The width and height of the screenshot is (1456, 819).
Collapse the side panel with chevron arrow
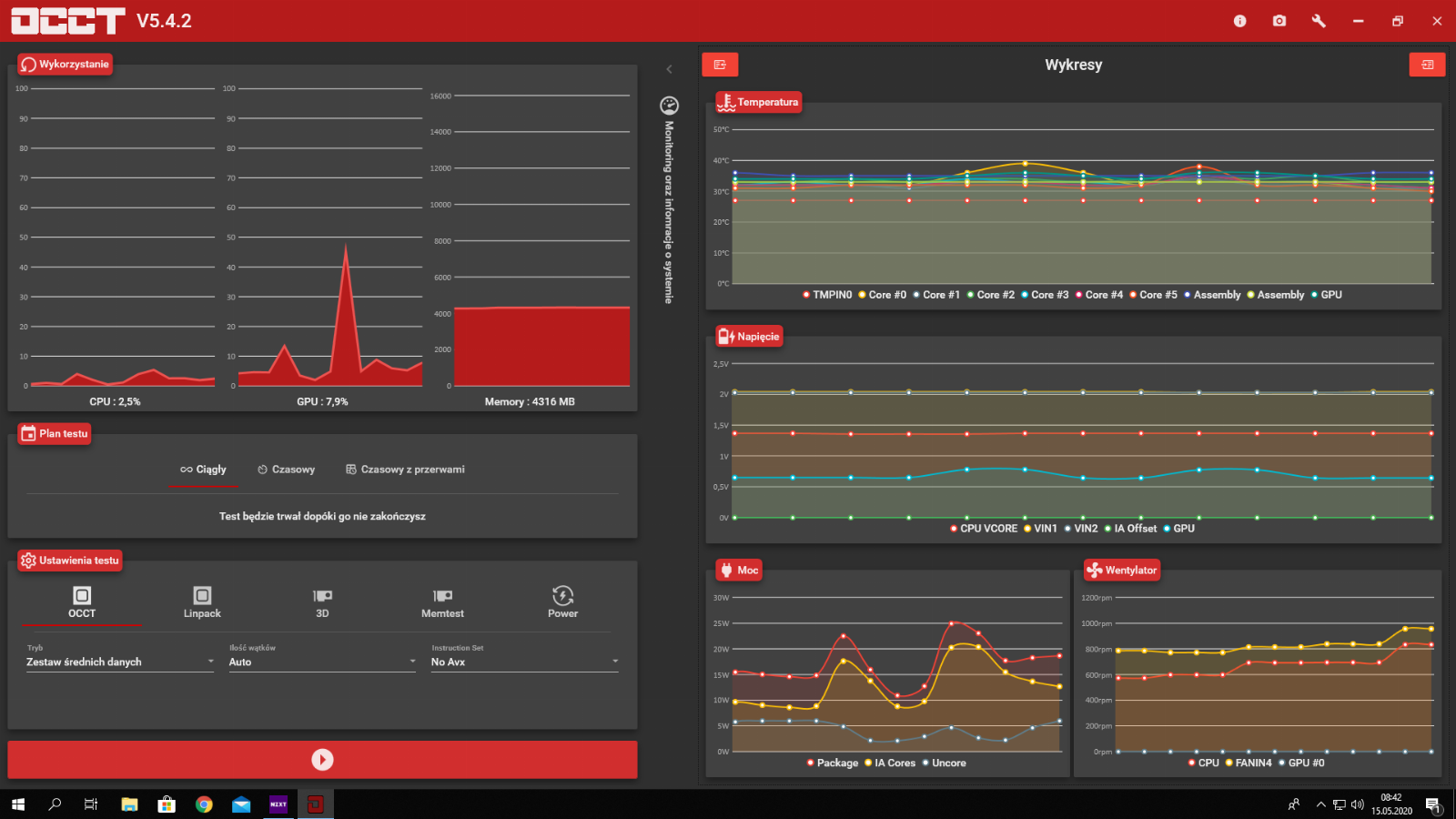[669, 69]
